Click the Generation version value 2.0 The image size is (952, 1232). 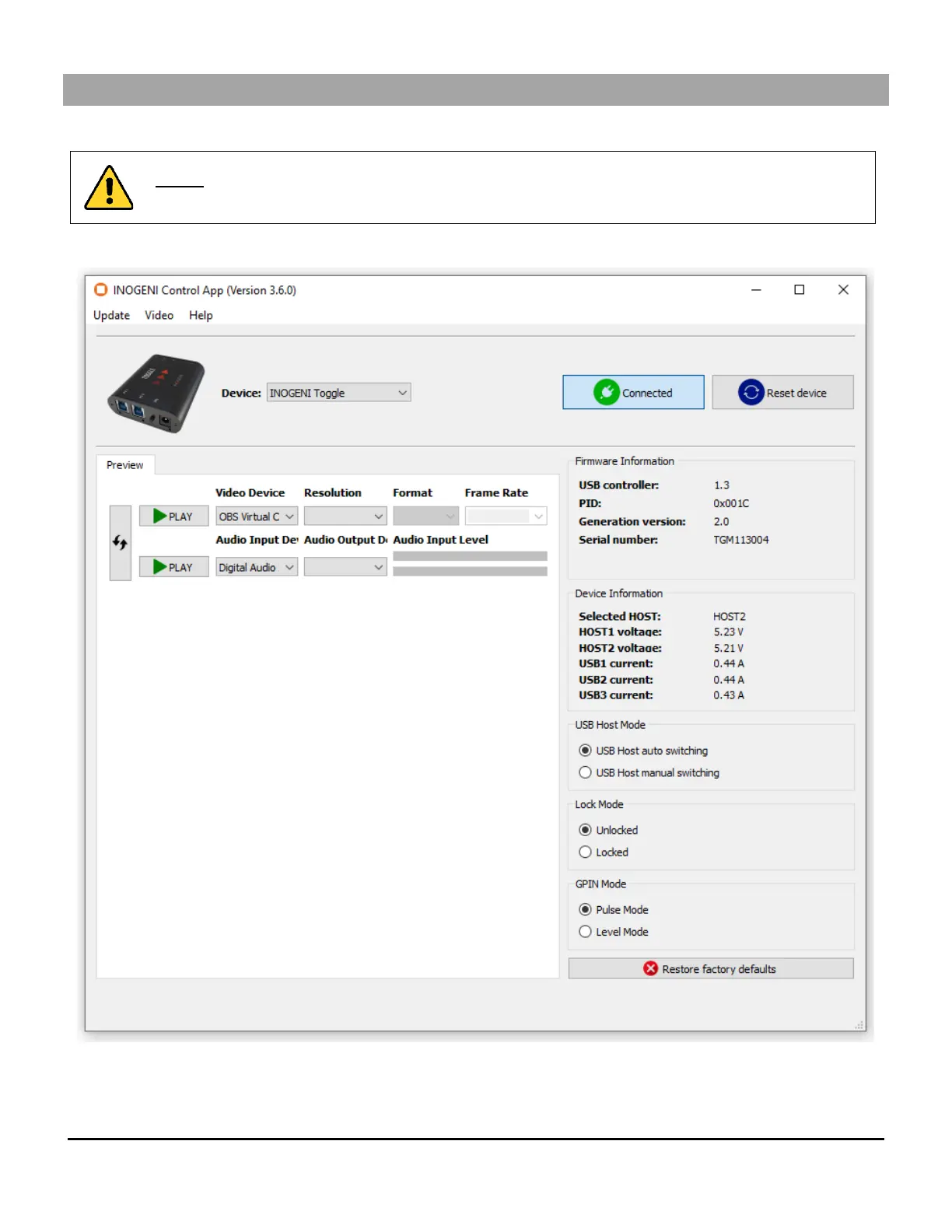click(x=721, y=521)
